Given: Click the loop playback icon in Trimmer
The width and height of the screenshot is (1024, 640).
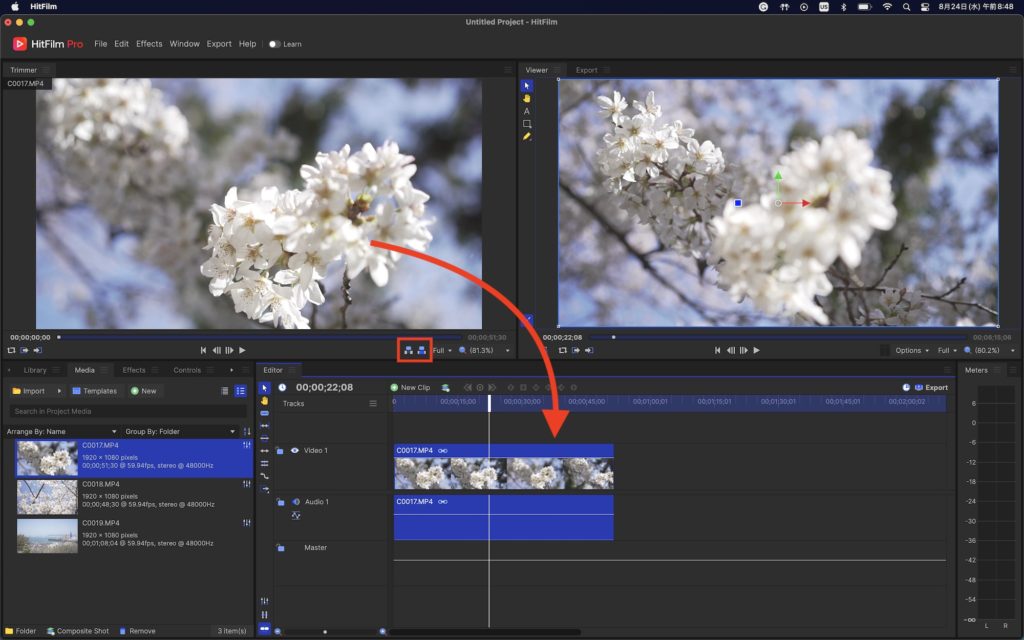Looking at the screenshot, I should tap(11, 350).
